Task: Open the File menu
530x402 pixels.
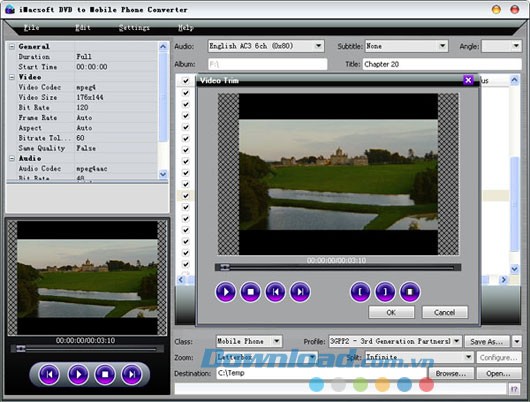Action: point(31,27)
